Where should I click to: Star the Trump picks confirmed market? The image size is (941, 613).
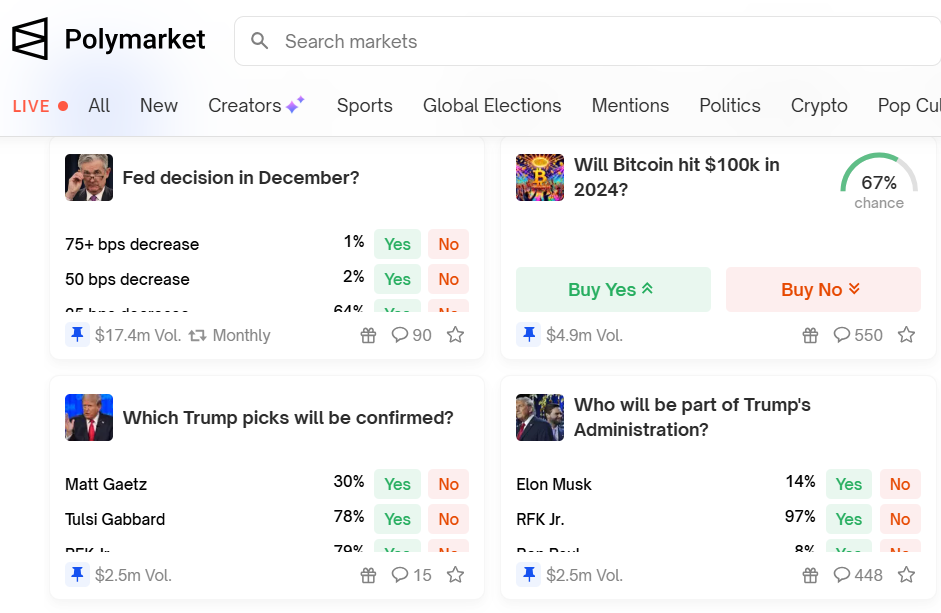point(455,575)
